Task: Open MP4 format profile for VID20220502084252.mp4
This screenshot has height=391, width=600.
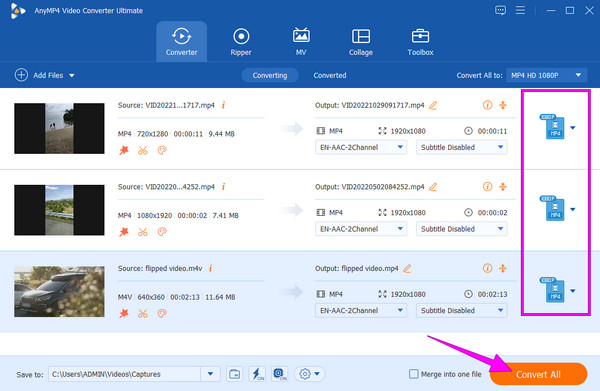Action: [x=553, y=209]
